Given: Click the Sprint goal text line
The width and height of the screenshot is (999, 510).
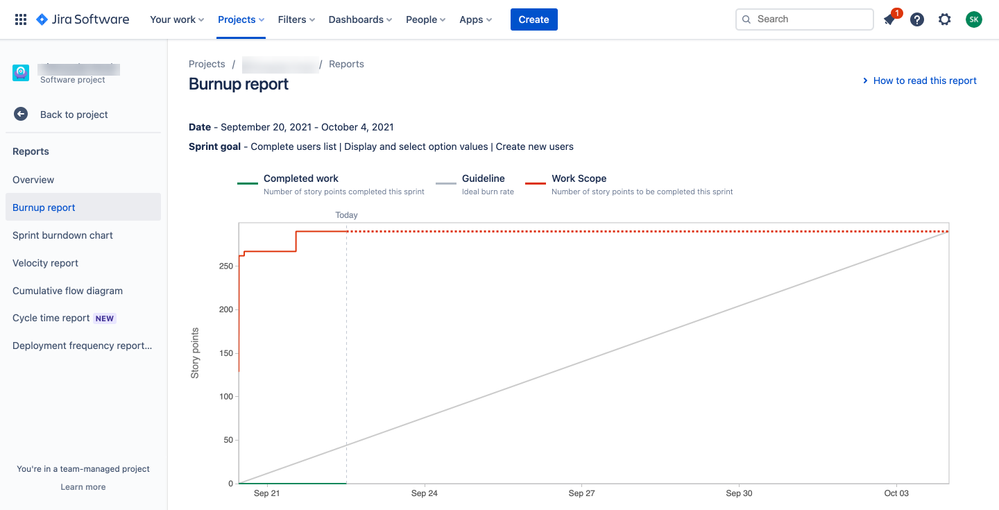Looking at the screenshot, I should [381, 147].
